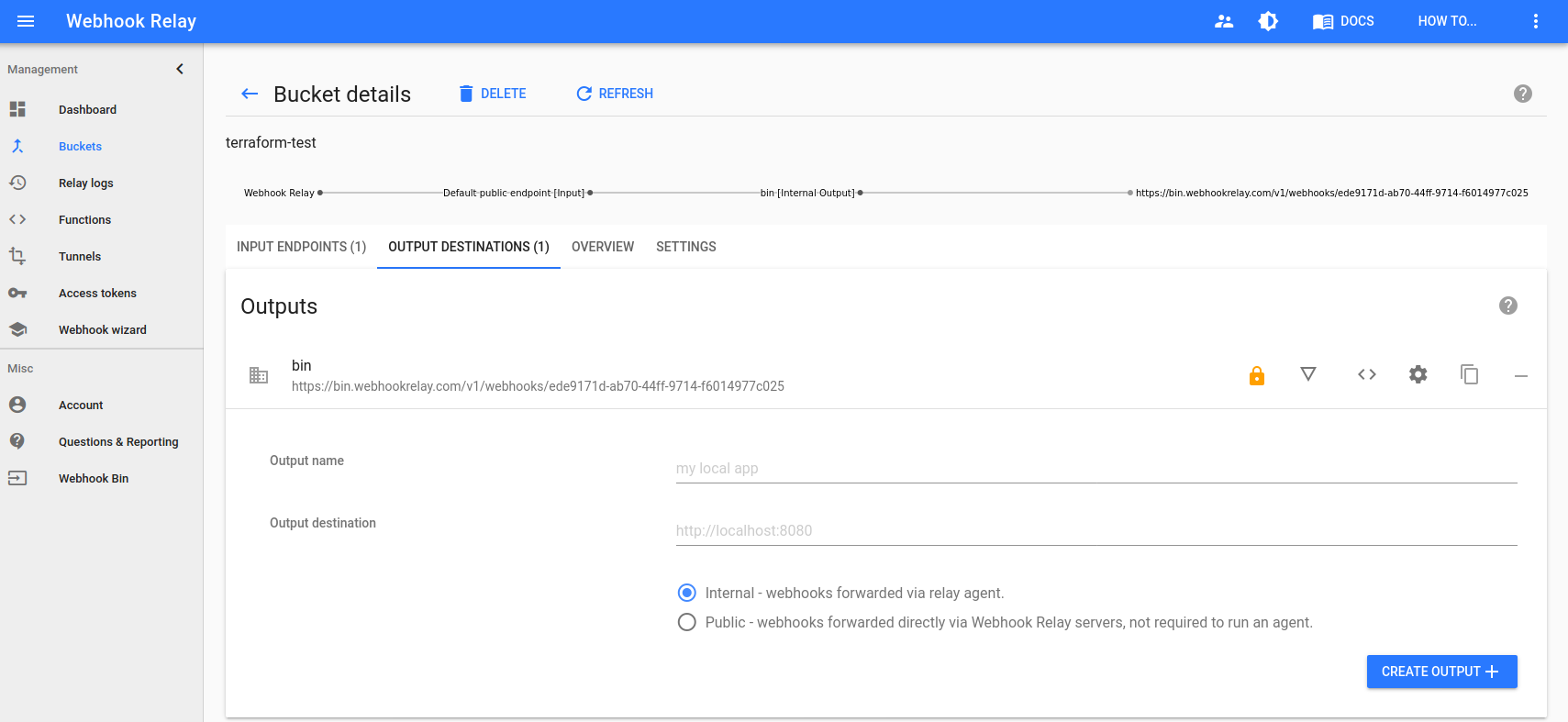Image resolution: width=1568 pixels, height=722 pixels.
Task: Click the Account person icon
Action: pos(17,405)
